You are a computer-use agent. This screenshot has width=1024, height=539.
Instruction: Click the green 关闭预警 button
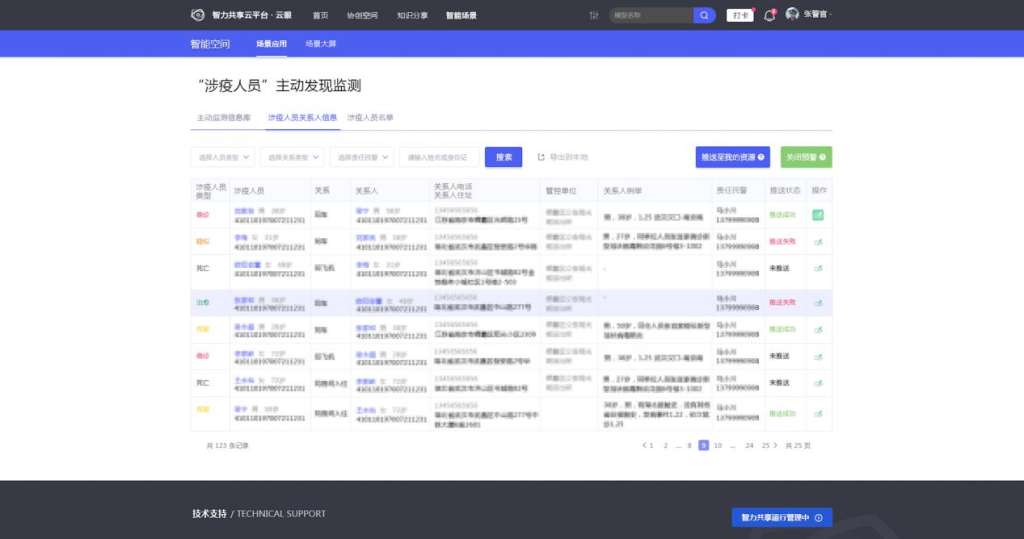[806, 157]
